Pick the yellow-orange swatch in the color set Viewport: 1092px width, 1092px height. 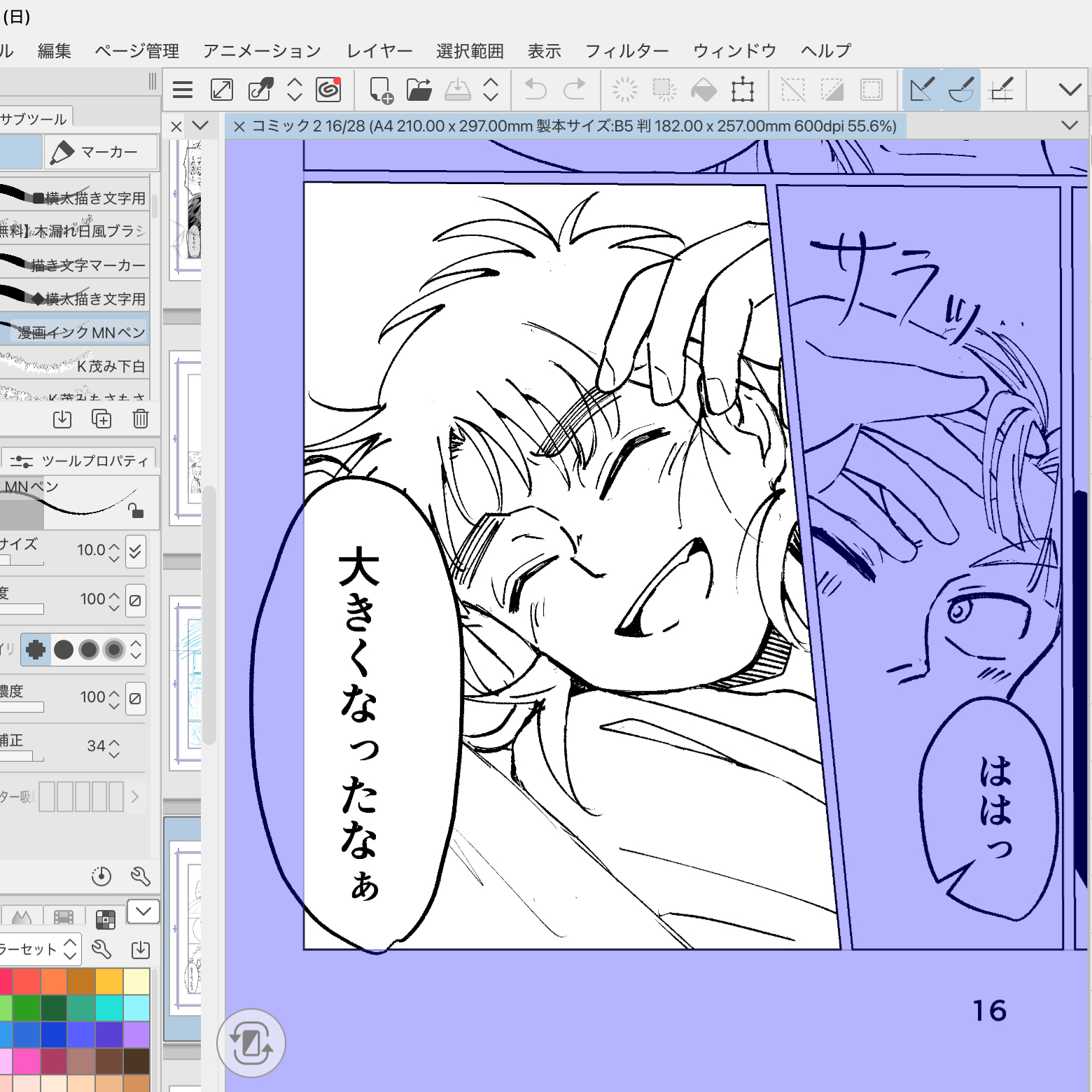tap(109, 981)
